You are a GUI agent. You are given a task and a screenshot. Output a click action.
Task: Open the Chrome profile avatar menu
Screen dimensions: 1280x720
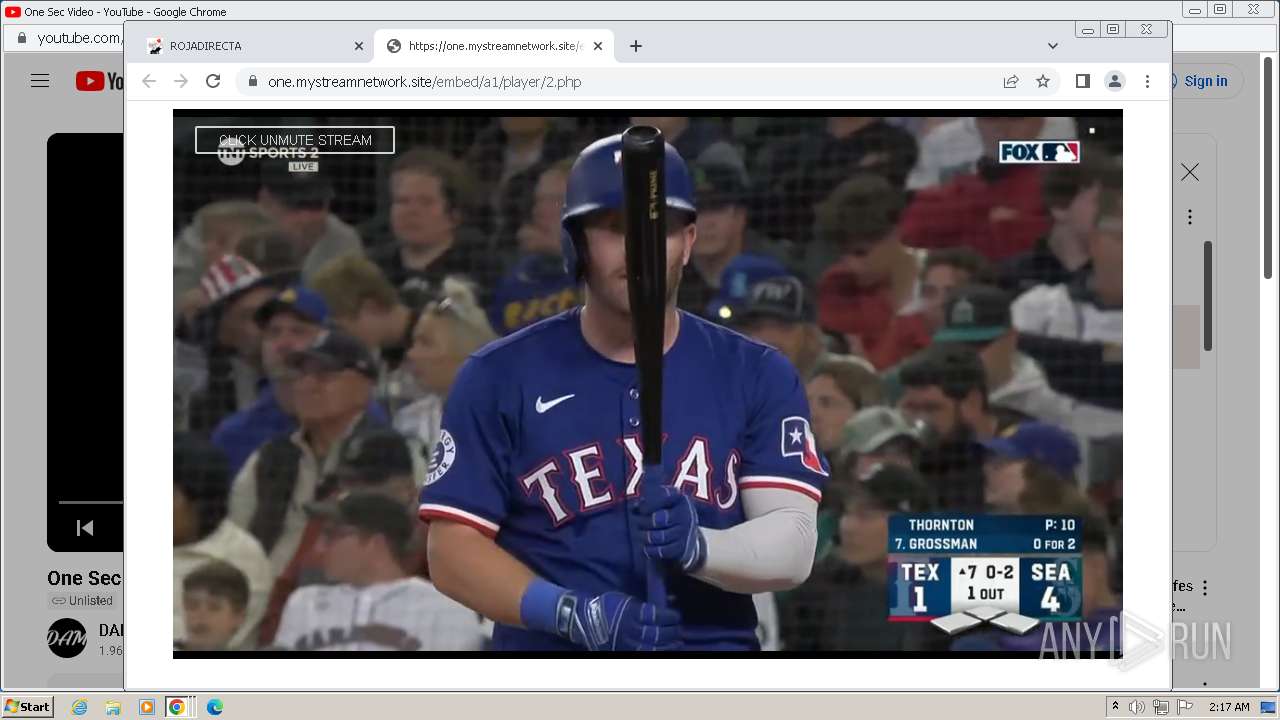click(1114, 81)
